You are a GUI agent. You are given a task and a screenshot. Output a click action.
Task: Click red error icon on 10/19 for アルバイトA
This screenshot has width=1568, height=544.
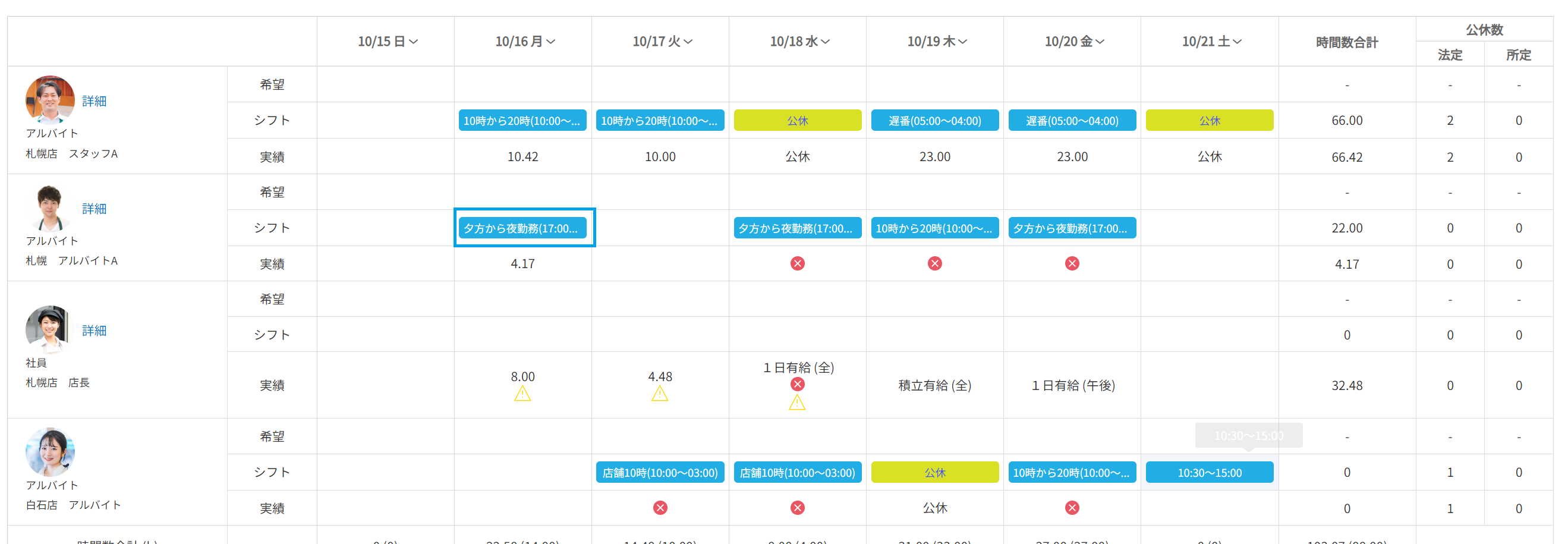(934, 263)
